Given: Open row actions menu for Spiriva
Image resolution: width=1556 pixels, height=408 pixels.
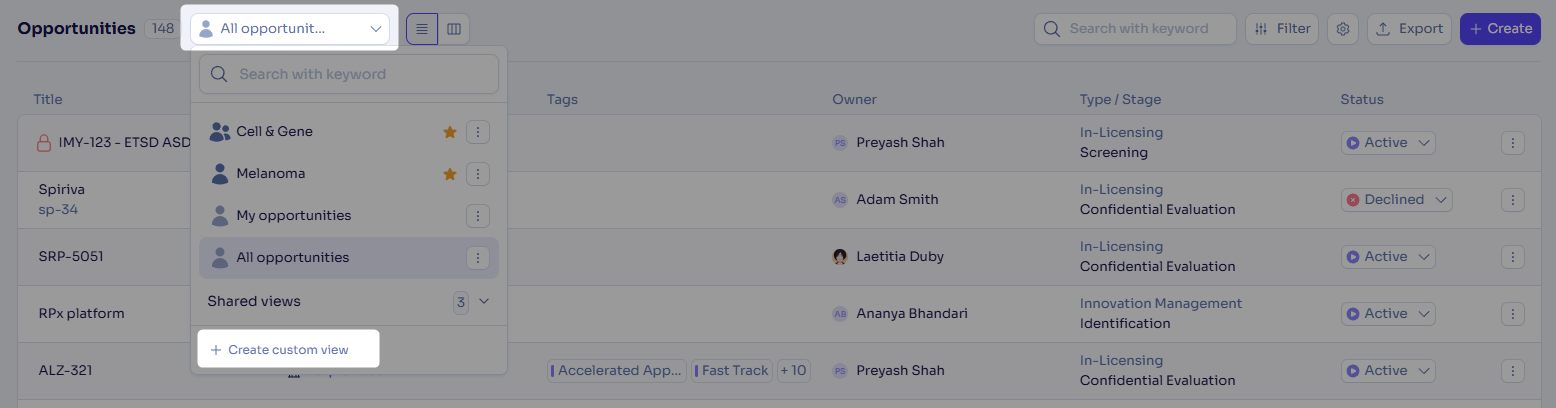Looking at the screenshot, I should 1513,200.
